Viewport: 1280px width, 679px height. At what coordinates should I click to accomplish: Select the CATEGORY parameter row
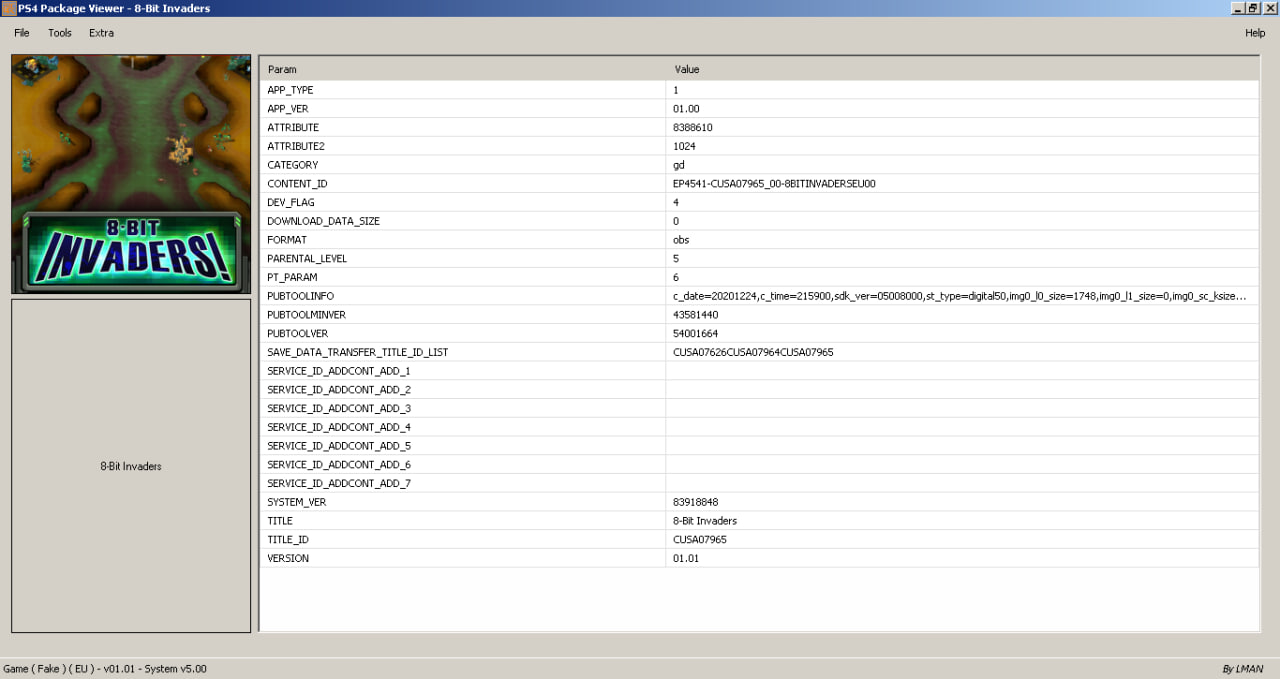click(759, 165)
